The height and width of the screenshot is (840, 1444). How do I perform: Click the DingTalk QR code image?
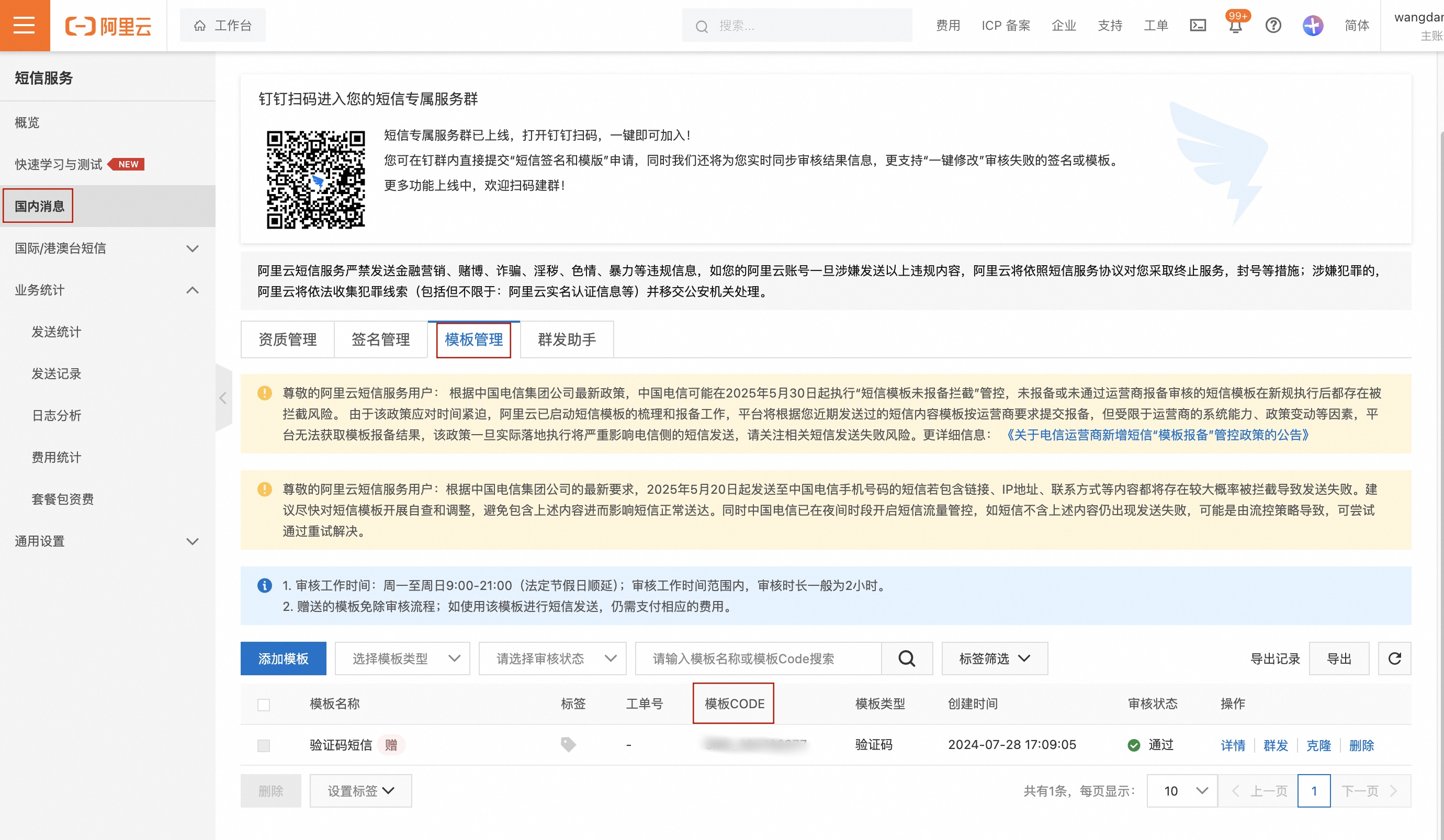[315, 179]
